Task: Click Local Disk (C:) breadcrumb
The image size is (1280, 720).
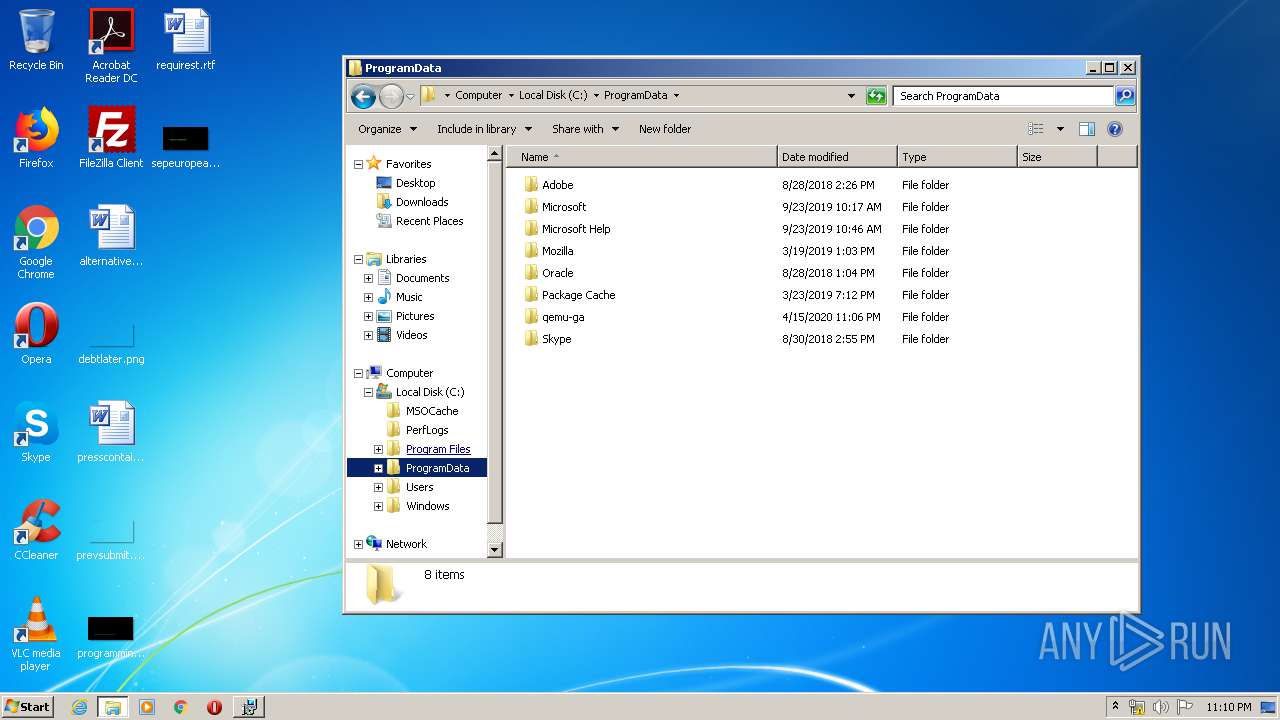Action: click(x=553, y=96)
